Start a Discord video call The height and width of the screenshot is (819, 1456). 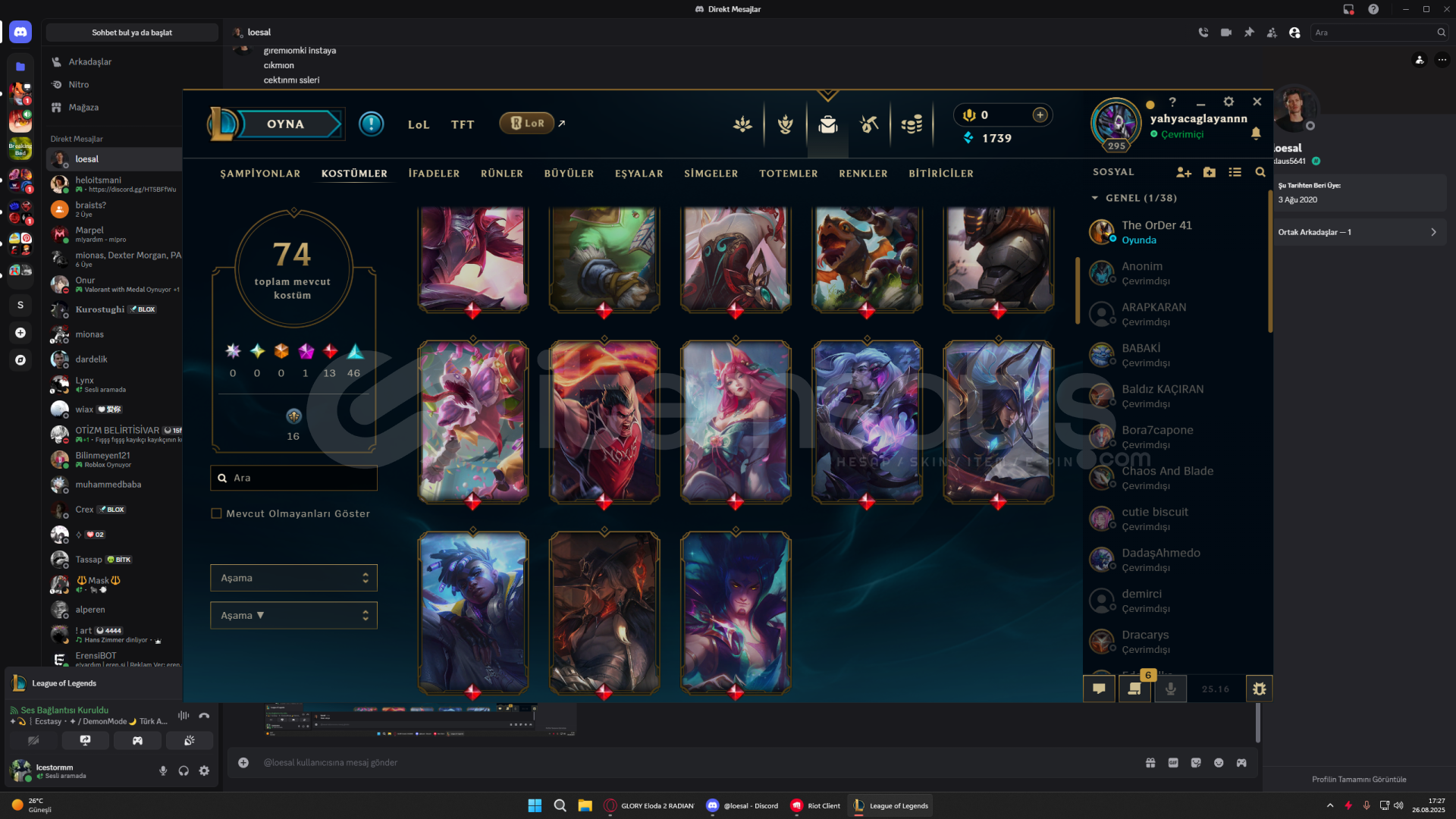pos(1226,33)
